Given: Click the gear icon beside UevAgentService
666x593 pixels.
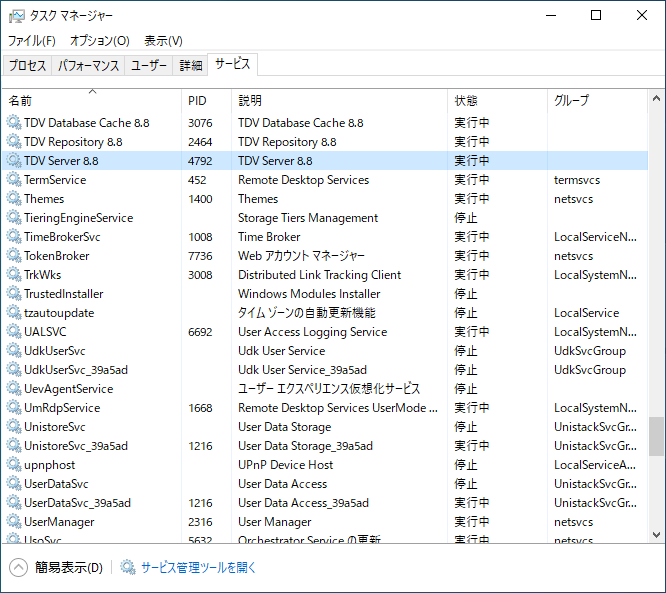Looking at the screenshot, I should click(14, 389).
